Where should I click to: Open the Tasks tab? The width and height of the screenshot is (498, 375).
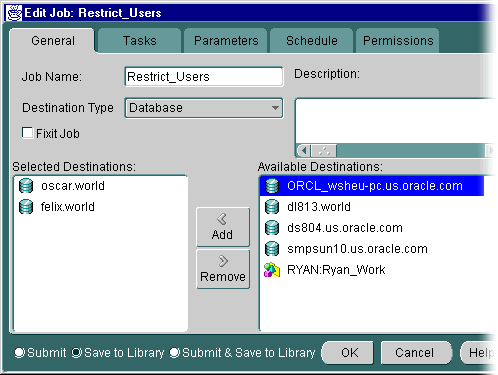coord(140,41)
